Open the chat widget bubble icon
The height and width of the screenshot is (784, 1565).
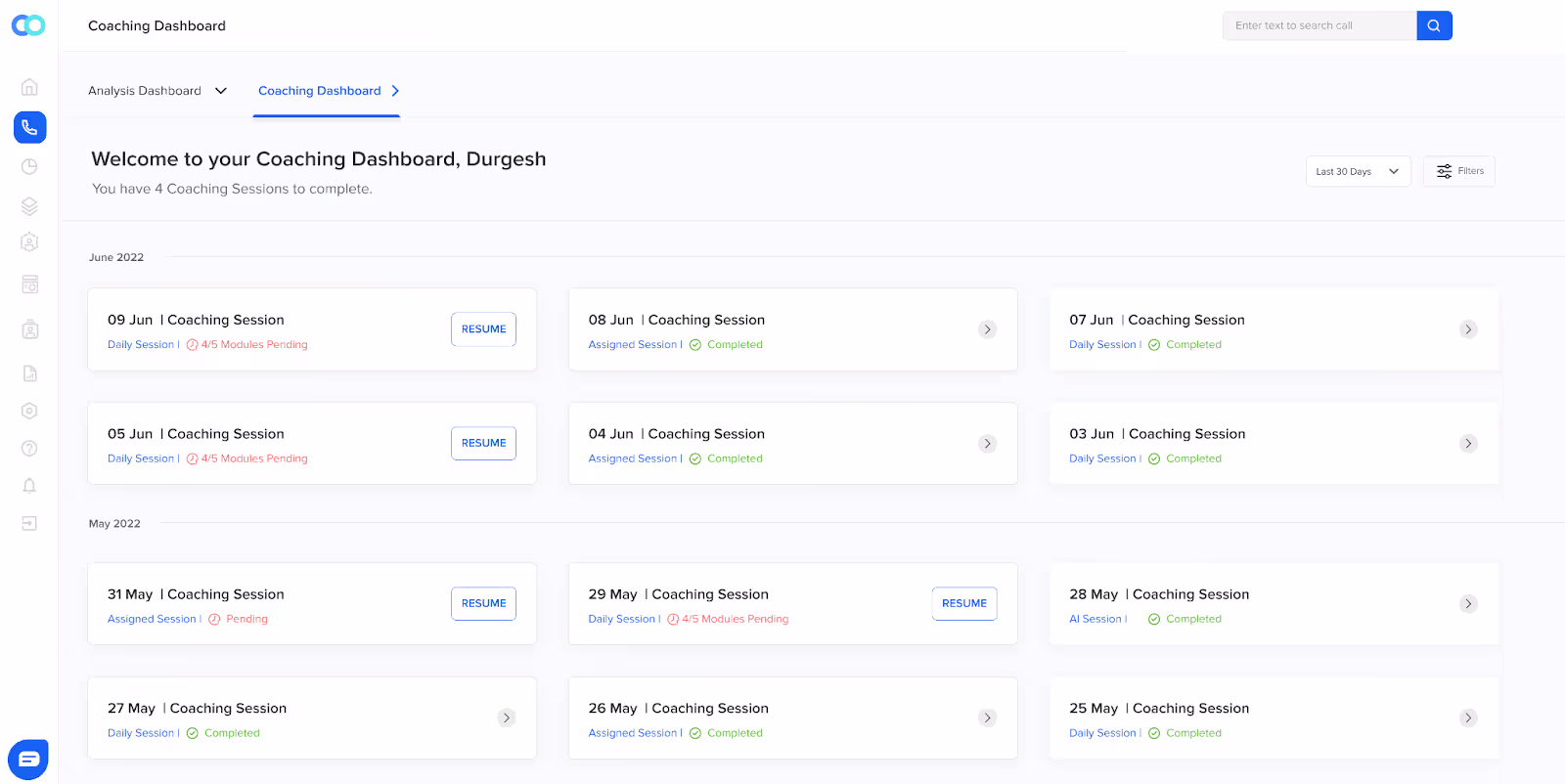click(28, 760)
